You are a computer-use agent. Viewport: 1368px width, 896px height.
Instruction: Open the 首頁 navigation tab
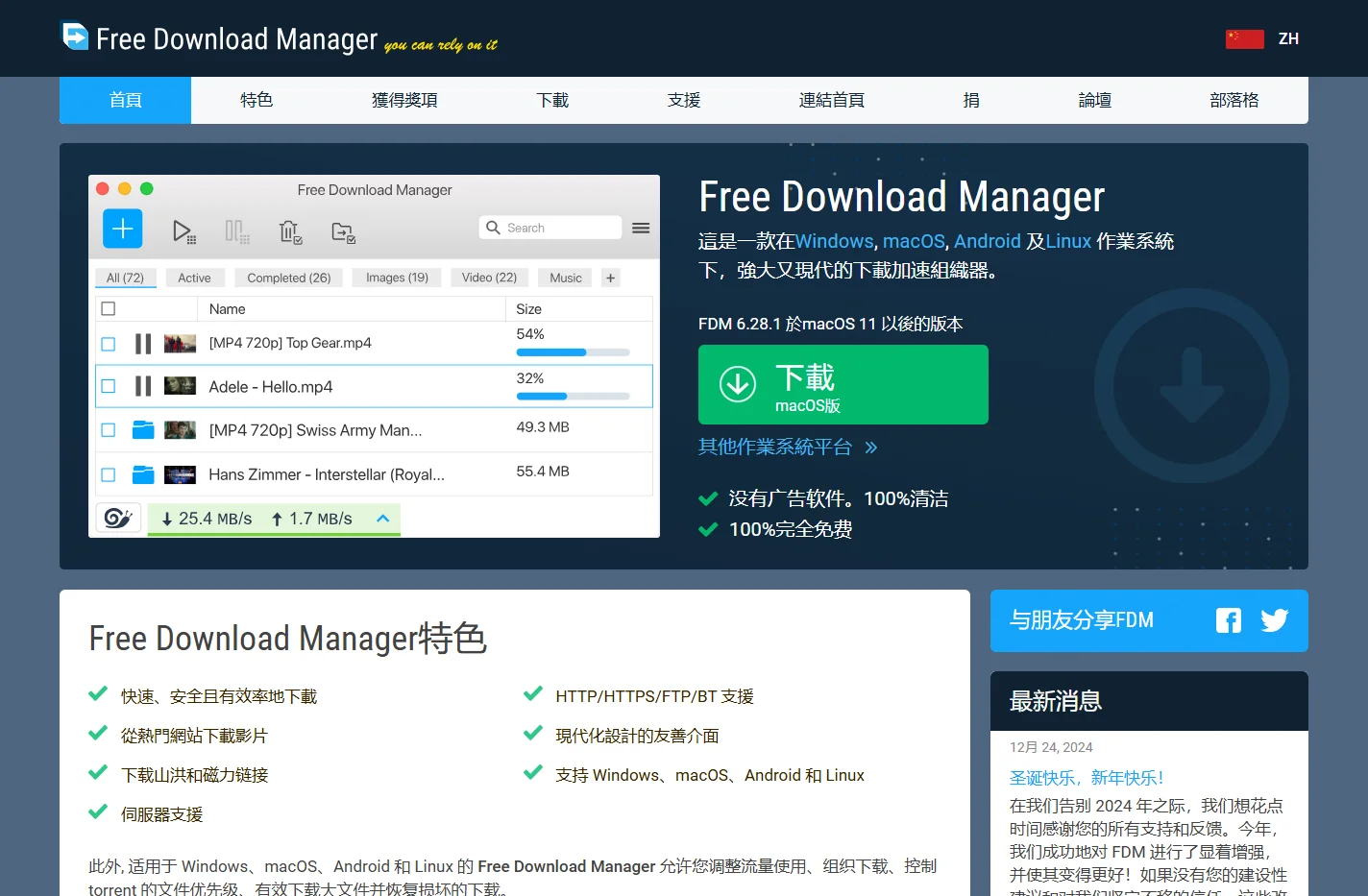pyautogui.click(x=126, y=100)
